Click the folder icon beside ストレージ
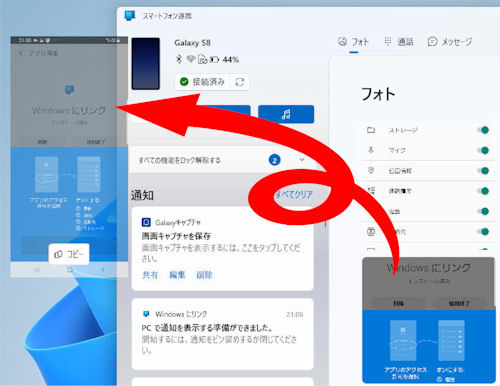Screen dimensions: 500x386 pyautogui.click(x=371, y=130)
